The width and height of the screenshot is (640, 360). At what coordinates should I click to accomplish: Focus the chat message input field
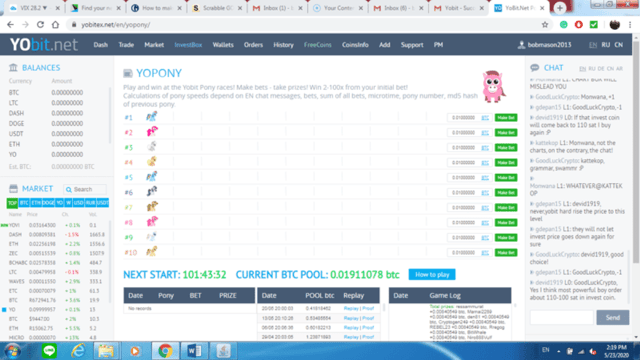pyautogui.click(x=562, y=317)
